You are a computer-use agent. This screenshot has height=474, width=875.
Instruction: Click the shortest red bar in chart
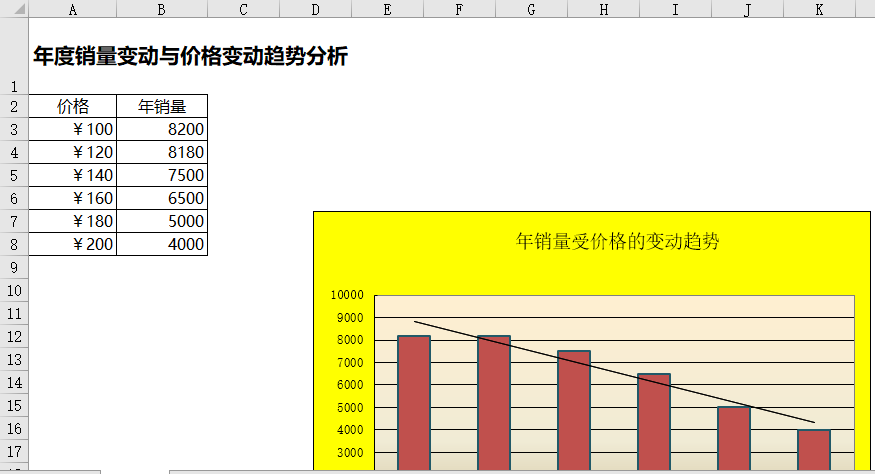814,450
